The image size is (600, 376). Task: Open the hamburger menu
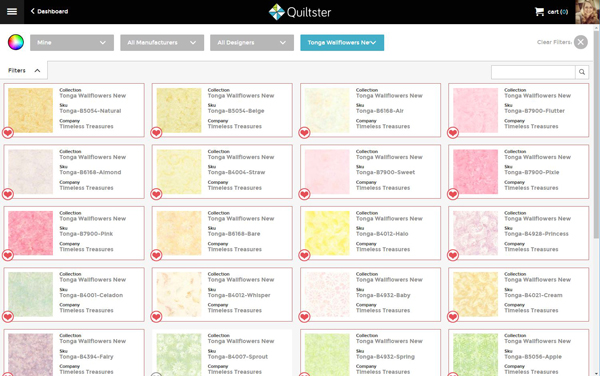click(x=12, y=11)
